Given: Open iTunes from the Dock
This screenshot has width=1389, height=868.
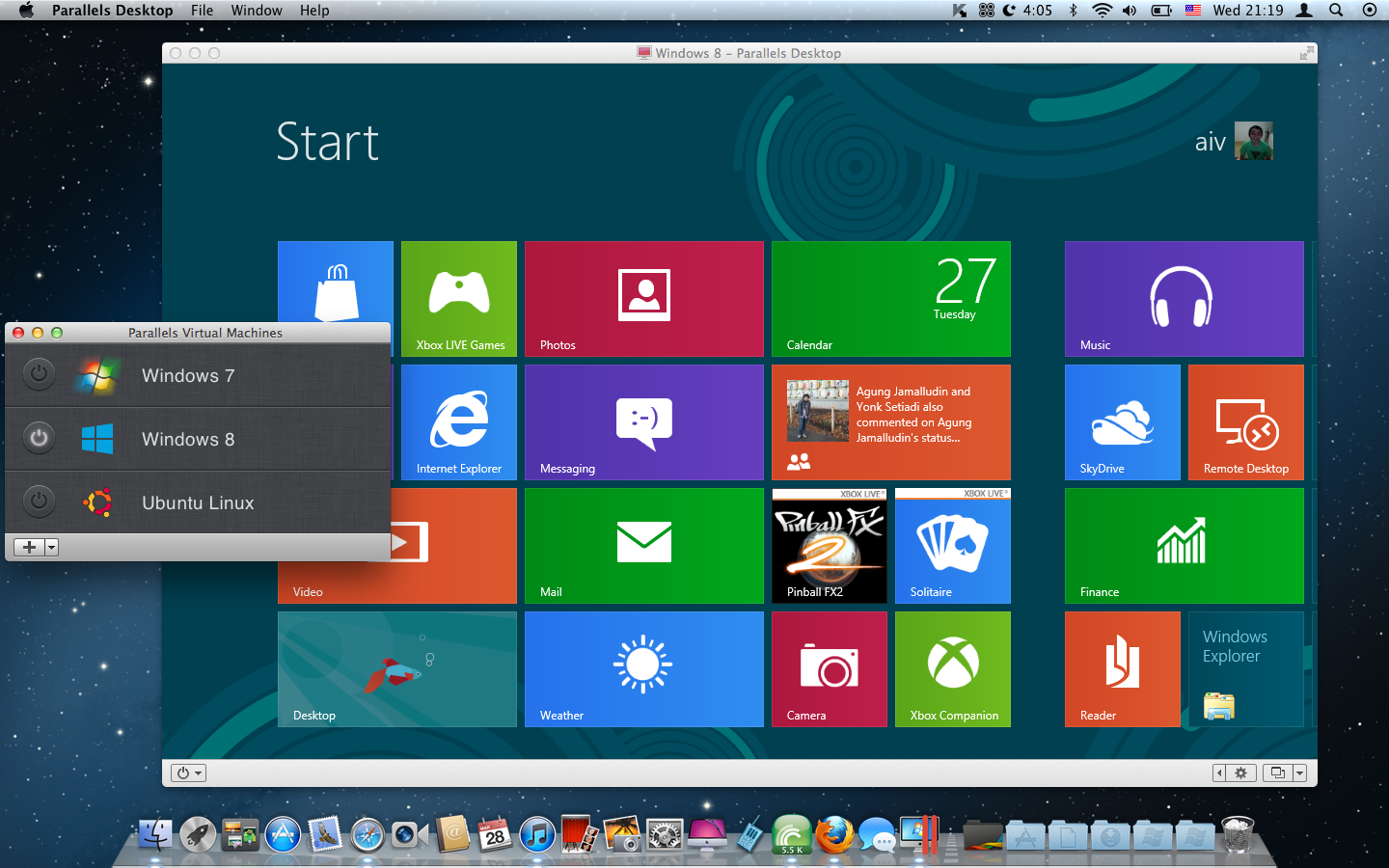Looking at the screenshot, I should pyautogui.click(x=537, y=834).
